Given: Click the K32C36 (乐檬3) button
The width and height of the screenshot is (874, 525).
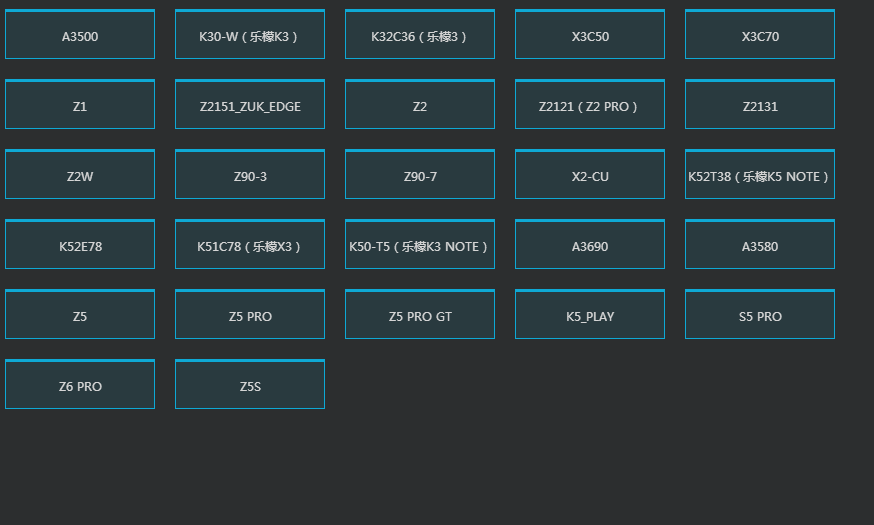Looking at the screenshot, I should [420, 35].
